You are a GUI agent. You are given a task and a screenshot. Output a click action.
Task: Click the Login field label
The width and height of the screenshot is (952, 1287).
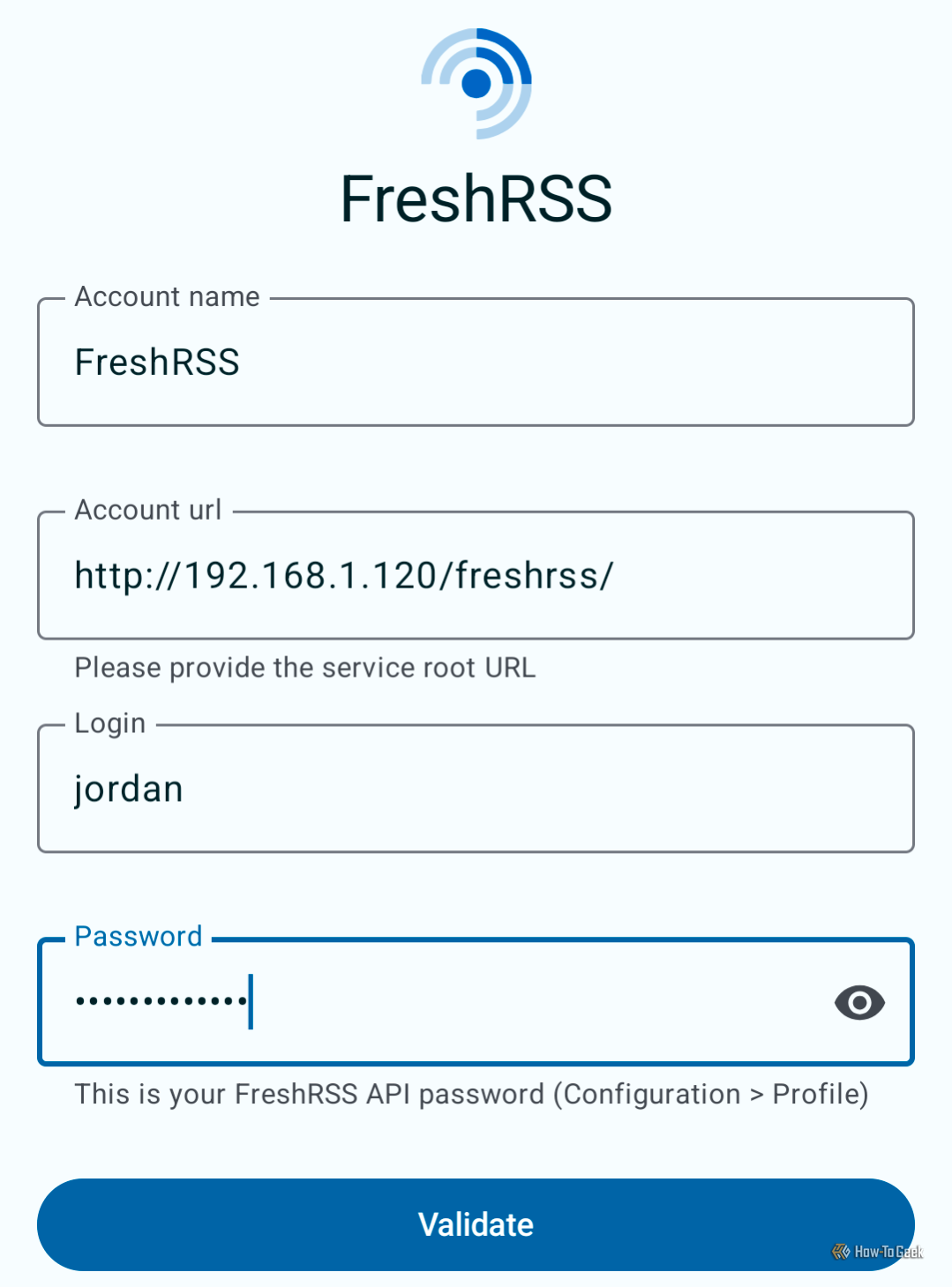coord(109,723)
